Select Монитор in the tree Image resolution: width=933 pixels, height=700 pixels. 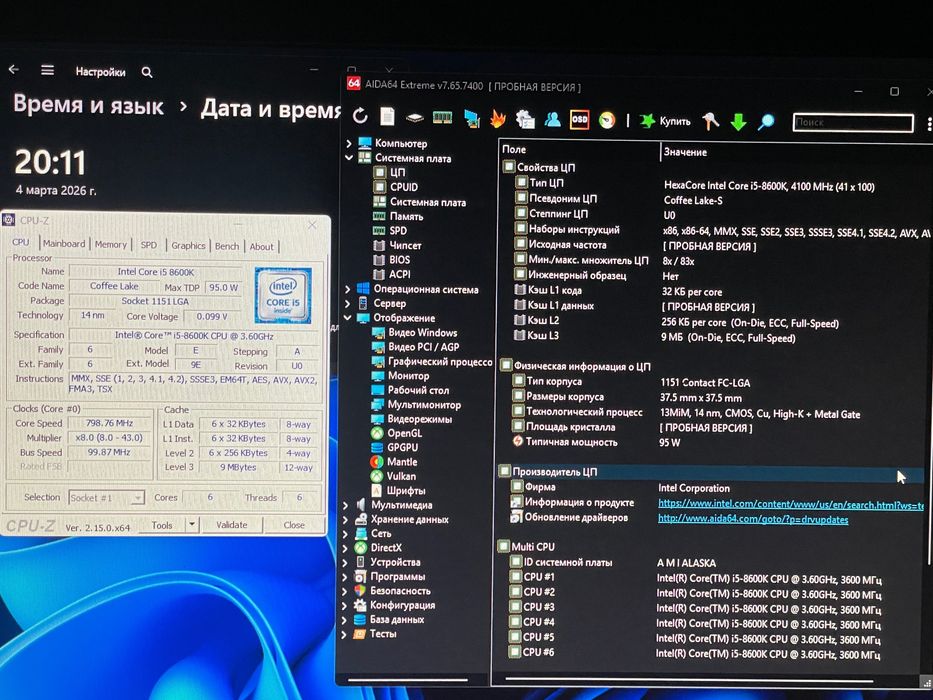[x=400, y=376]
